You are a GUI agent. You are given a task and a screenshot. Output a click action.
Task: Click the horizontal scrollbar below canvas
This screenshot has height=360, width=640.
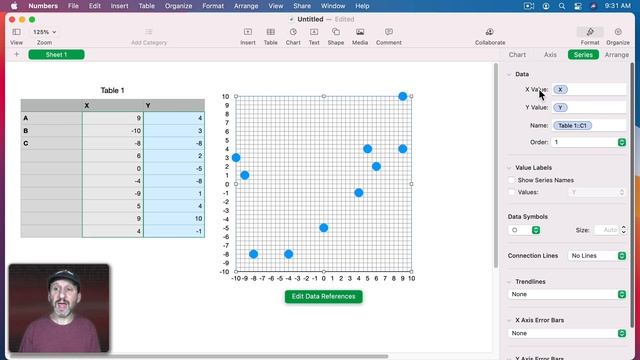click(199, 356)
